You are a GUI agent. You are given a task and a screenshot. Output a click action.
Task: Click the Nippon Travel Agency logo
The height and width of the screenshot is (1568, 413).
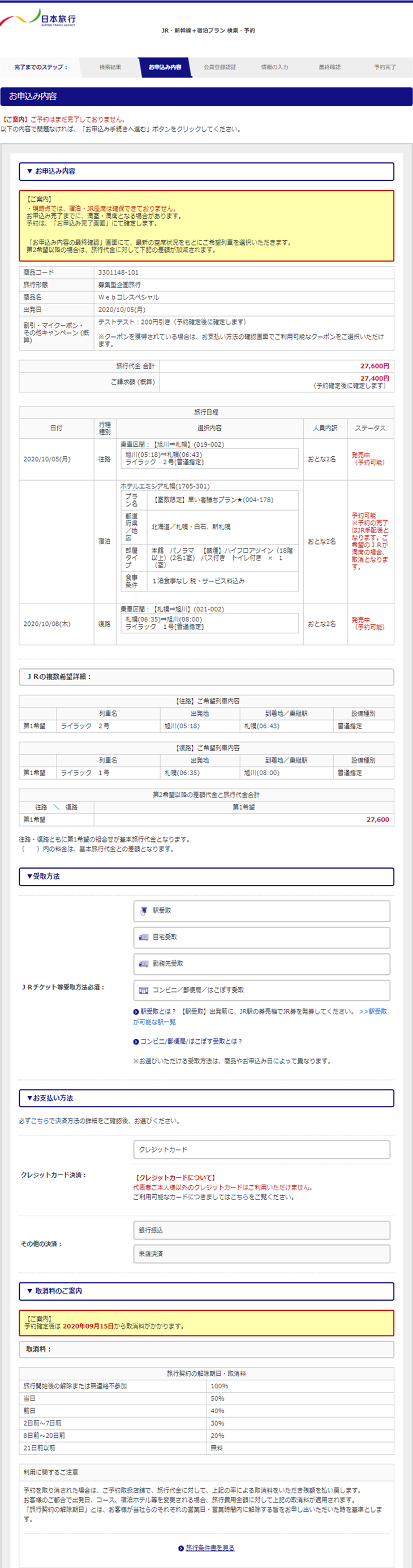(x=38, y=18)
